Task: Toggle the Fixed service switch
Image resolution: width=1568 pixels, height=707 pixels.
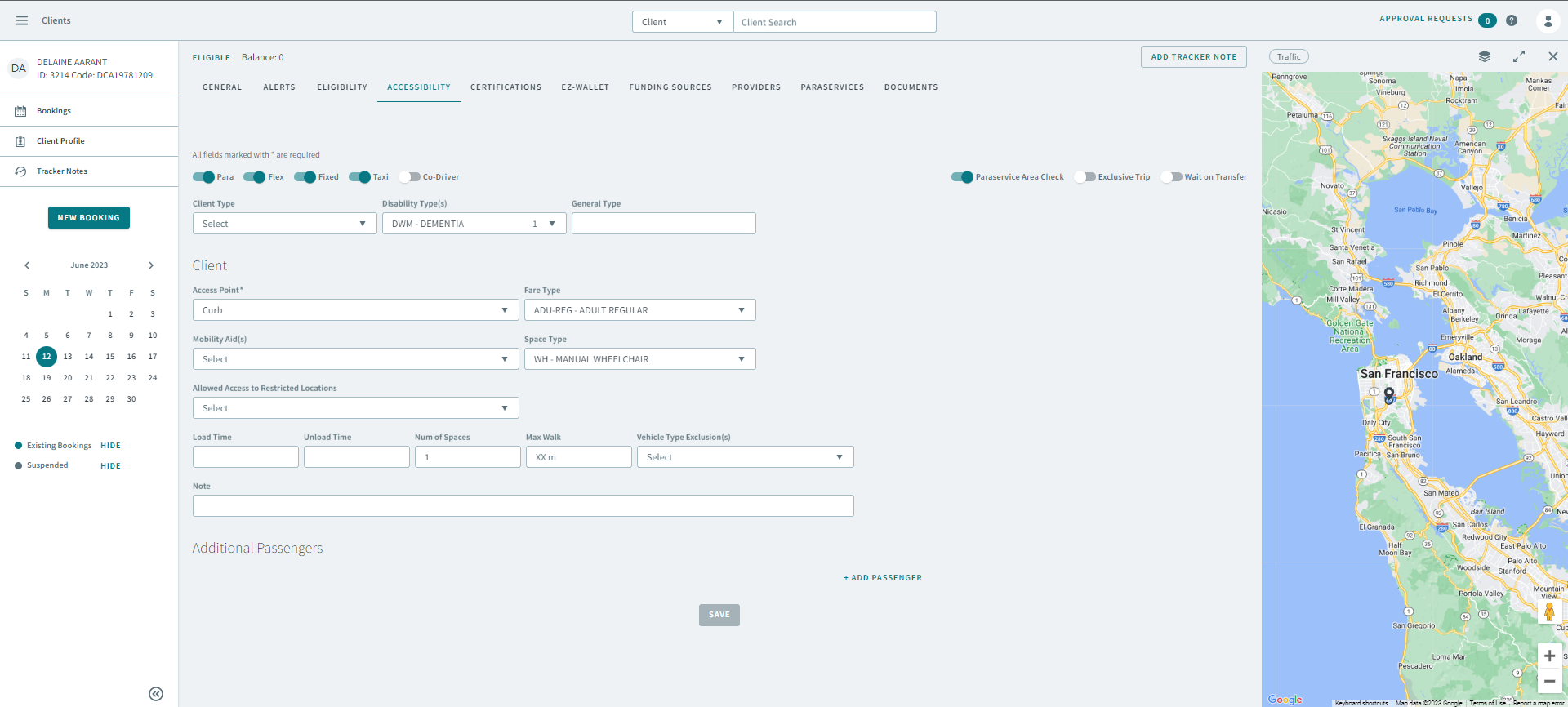Action: click(305, 177)
